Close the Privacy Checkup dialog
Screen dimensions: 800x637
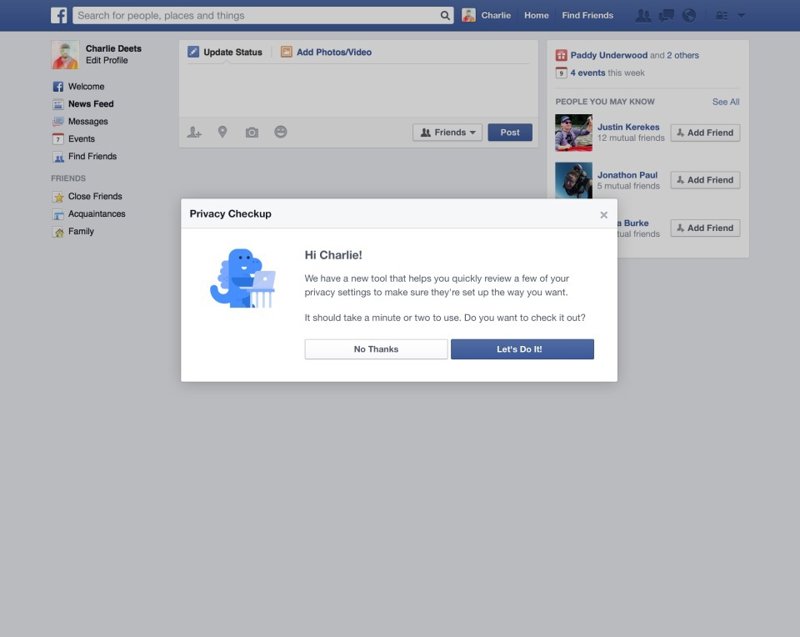point(603,214)
